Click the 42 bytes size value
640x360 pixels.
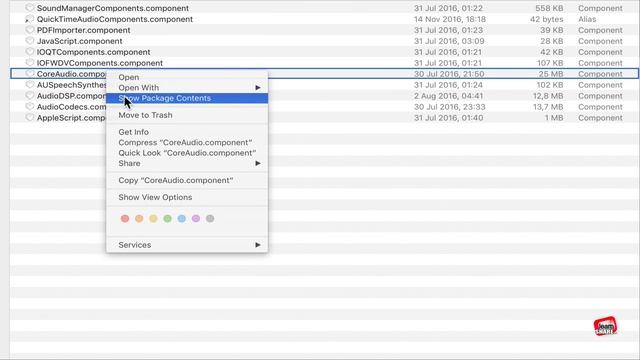pos(547,19)
